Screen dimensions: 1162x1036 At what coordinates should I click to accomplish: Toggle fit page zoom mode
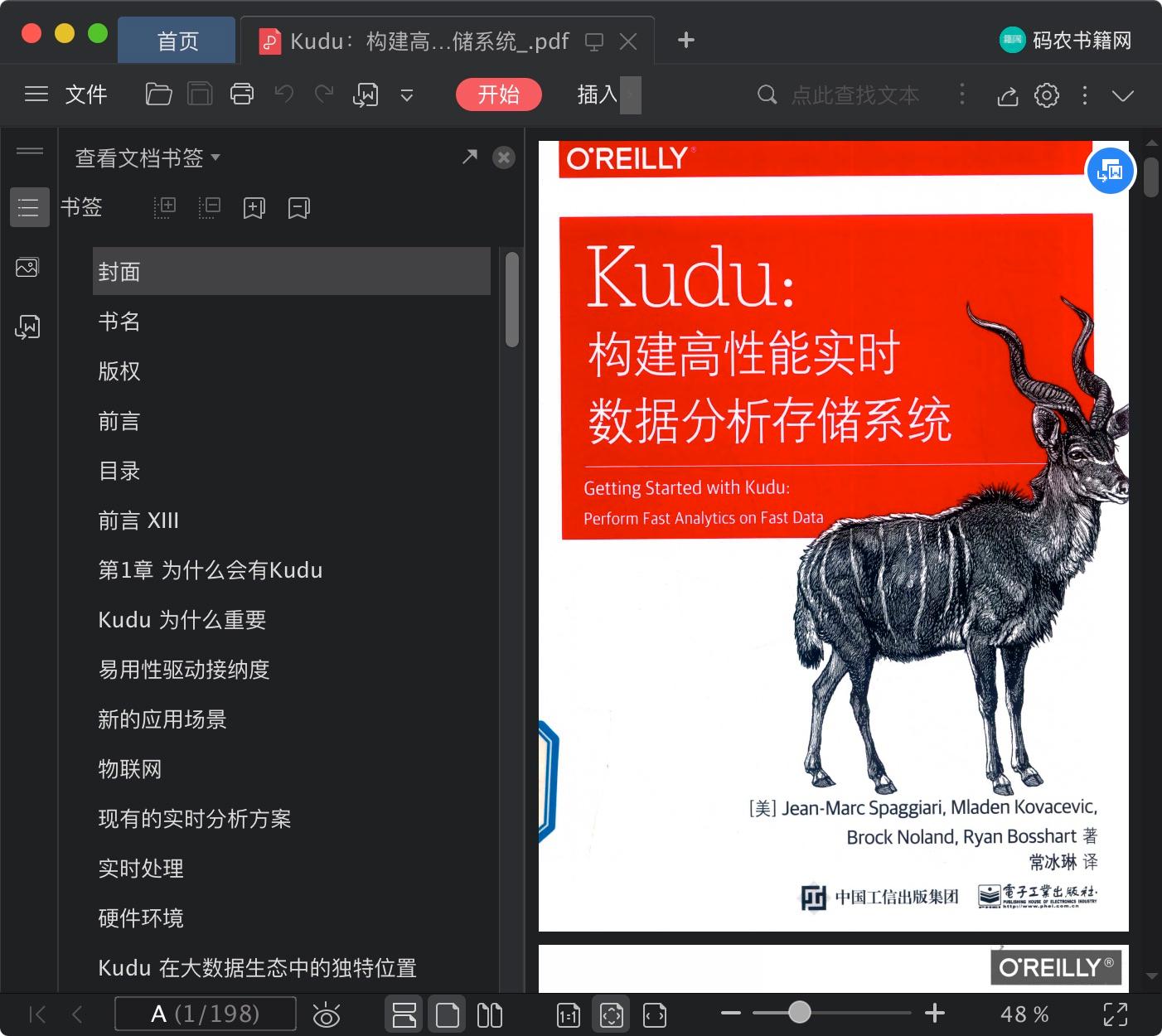point(612,1014)
